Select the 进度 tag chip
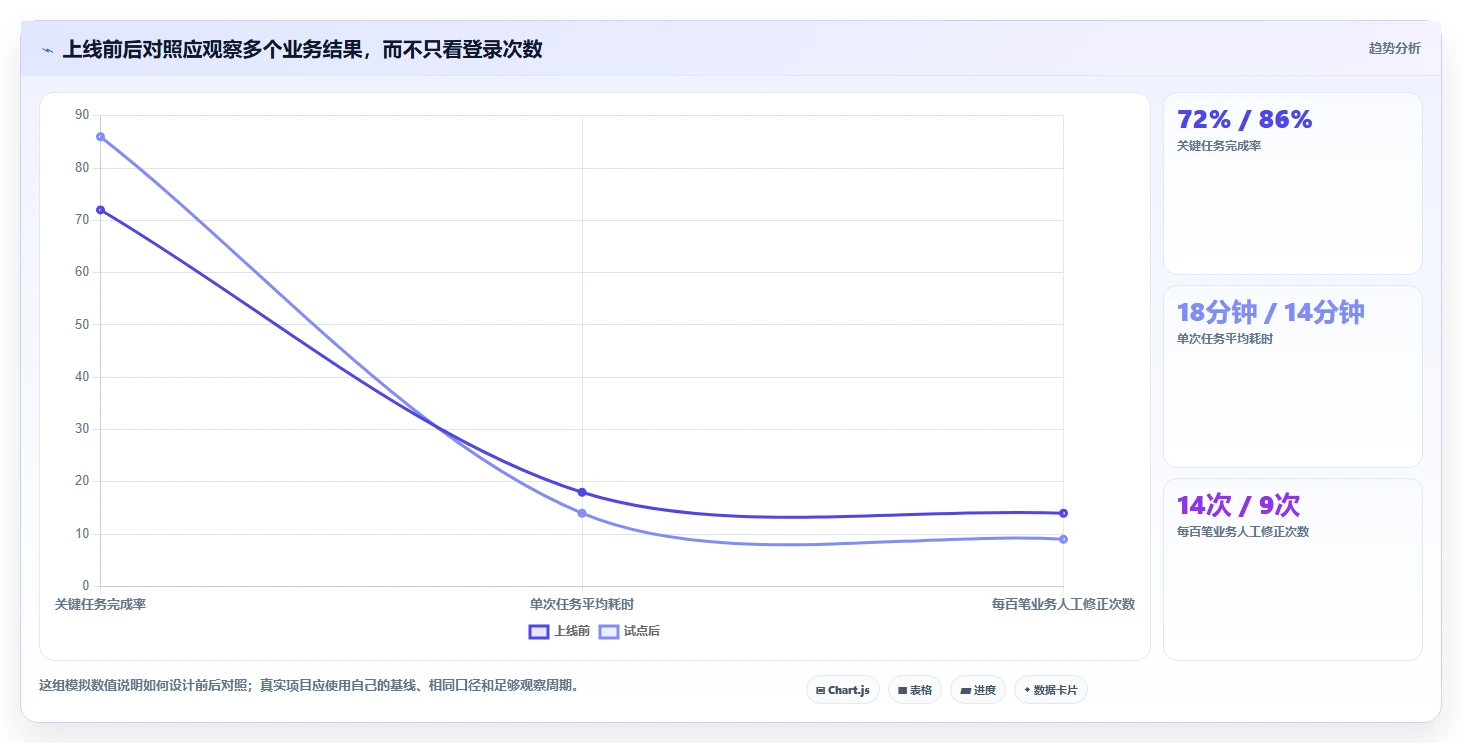The height and width of the screenshot is (743, 1462). tap(978, 690)
